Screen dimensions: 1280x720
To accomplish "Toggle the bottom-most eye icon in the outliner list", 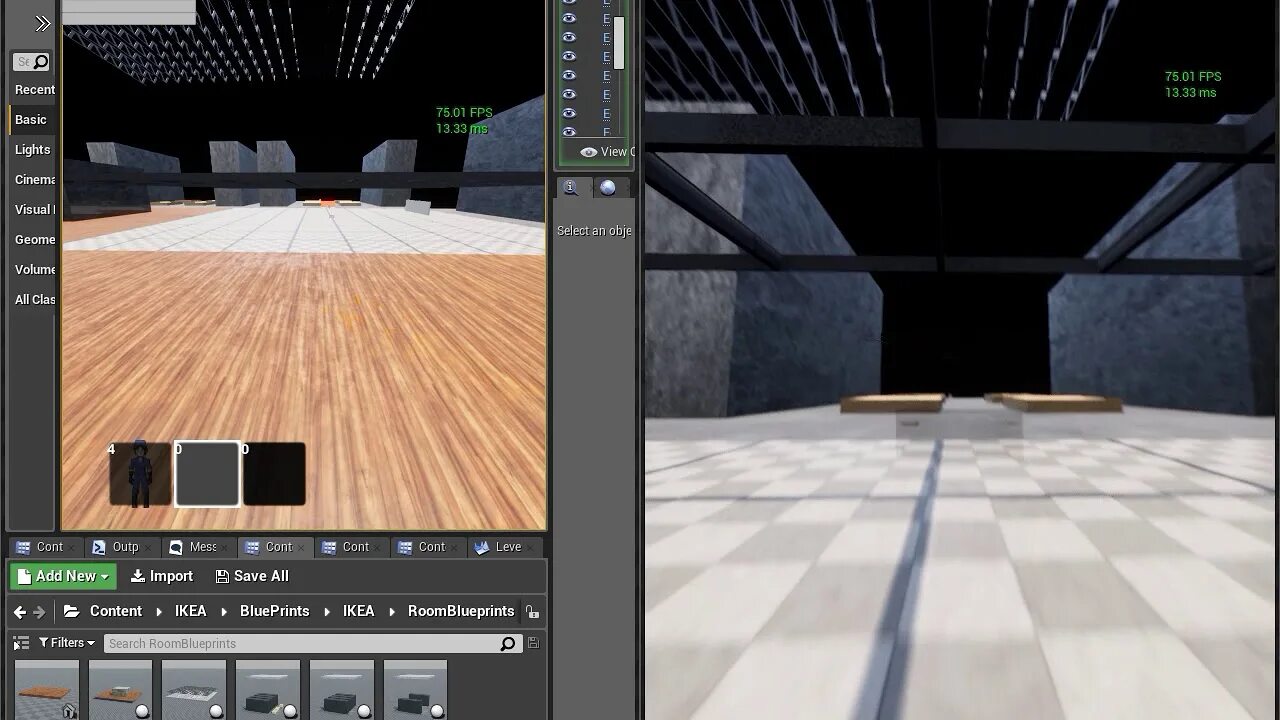I will coord(569,131).
